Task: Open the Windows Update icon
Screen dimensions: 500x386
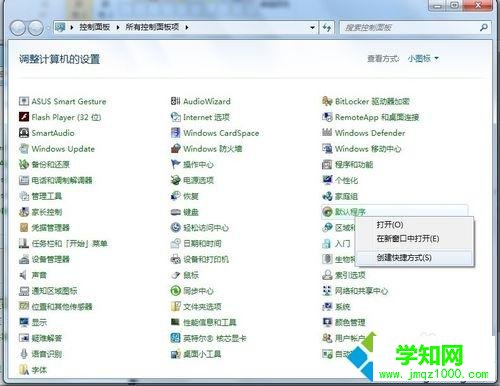Action: [x=24, y=148]
